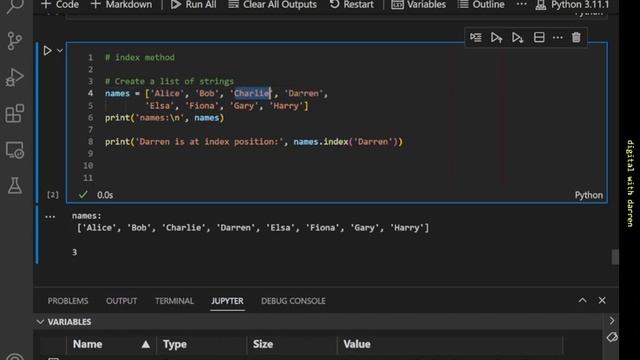This screenshot has width=640, height=360.
Task: Clear All Outputs of notebook
Action: point(272,5)
